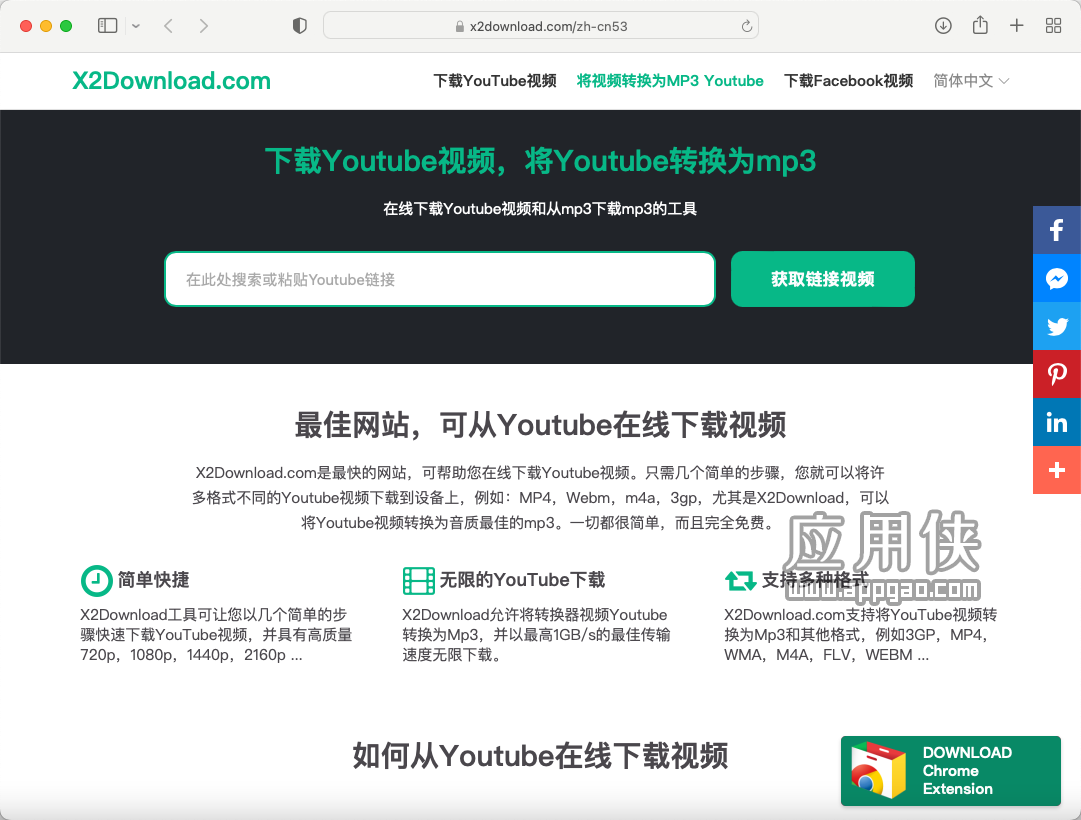This screenshot has height=820, width=1081.
Task: Click heading 如何从Youtube在线下载视频
Action: [540, 756]
